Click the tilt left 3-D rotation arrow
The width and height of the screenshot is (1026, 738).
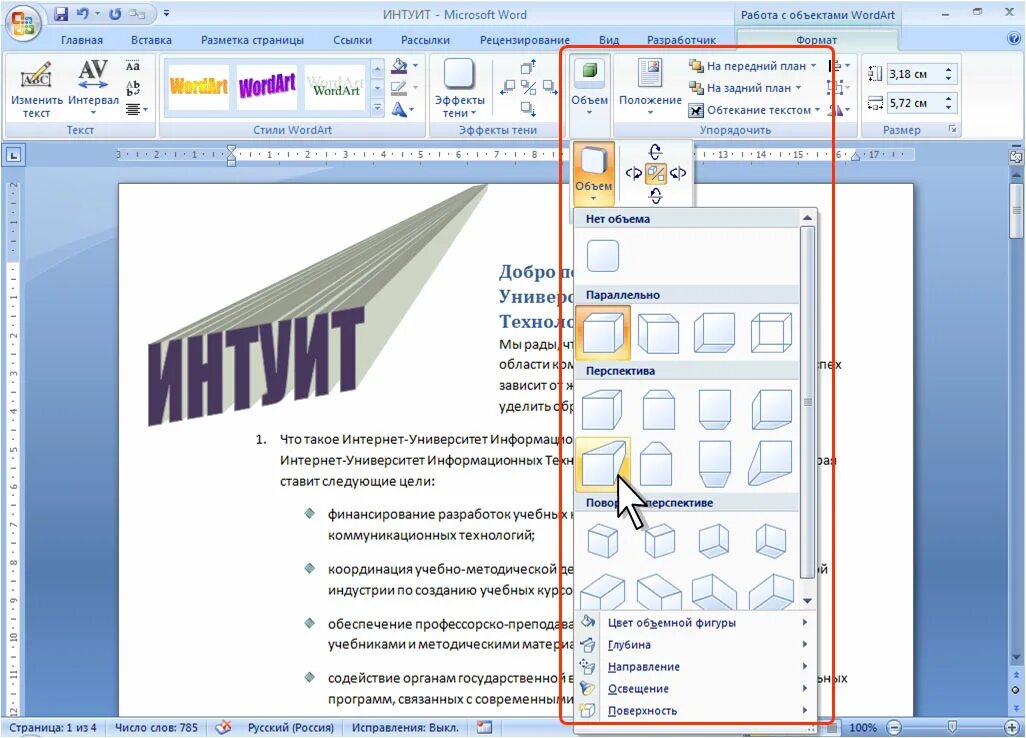(x=633, y=173)
